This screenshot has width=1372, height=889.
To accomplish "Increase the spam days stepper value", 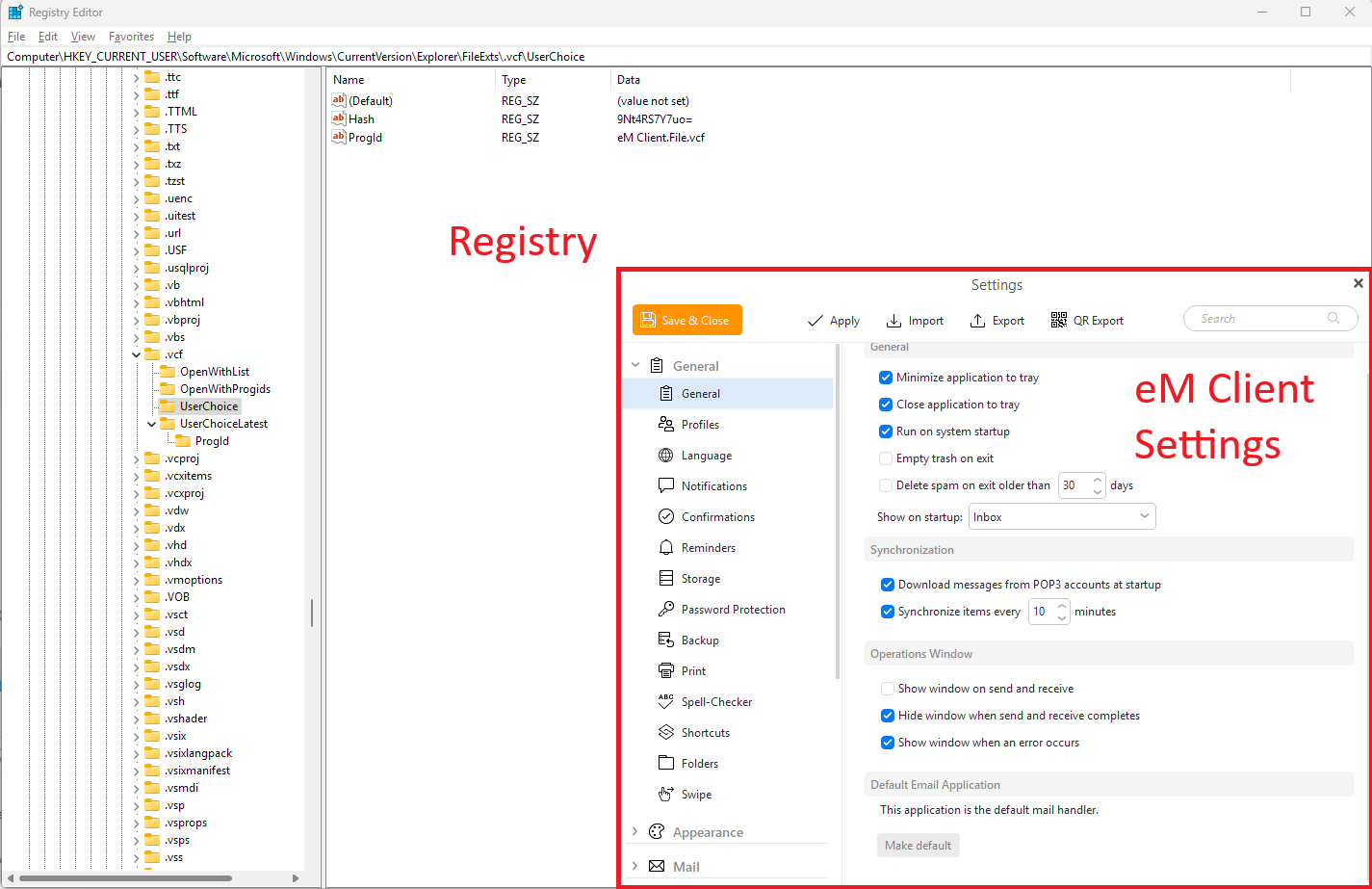I will (1098, 479).
